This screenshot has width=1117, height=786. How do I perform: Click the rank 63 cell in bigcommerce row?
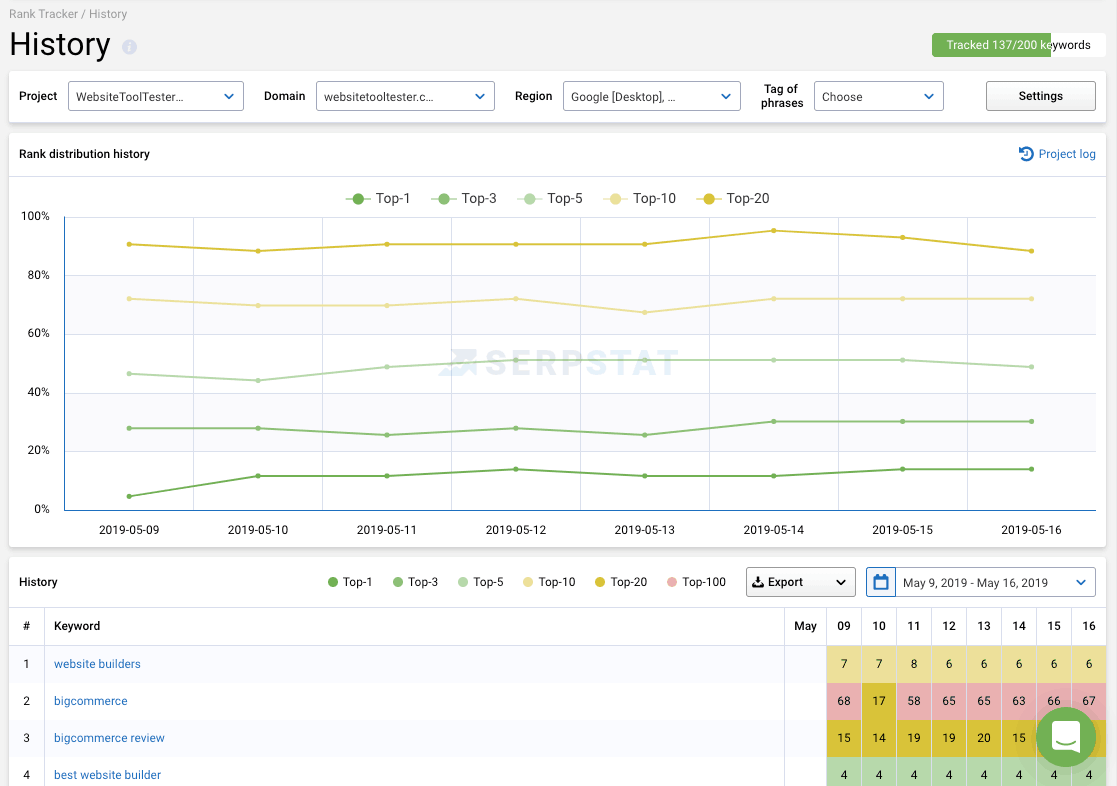[1019, 701]
